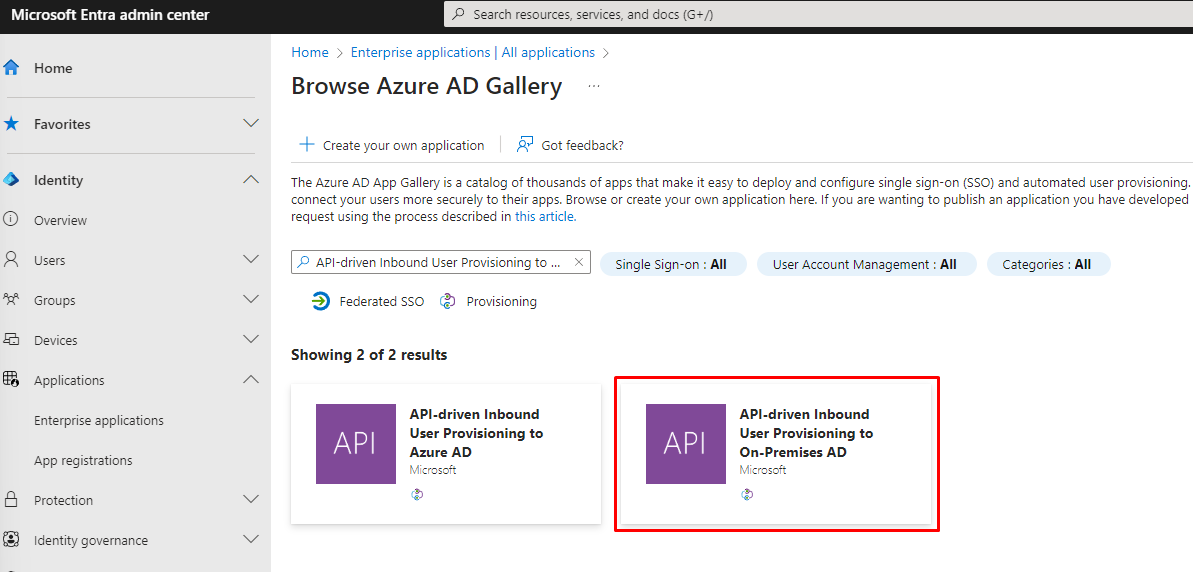Image resolution: width=1193 pixels, height=572 pixels.
Task: Click the Identity diamond icon
Action: 12,180
